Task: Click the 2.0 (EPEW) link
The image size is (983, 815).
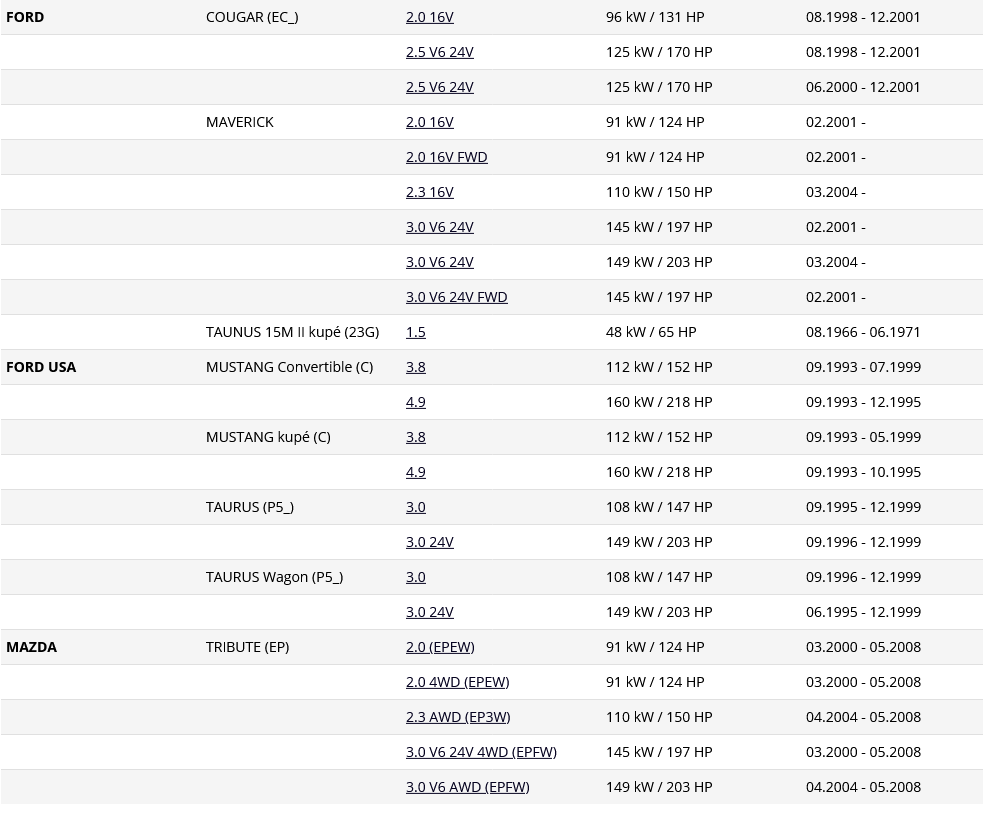Action: (x=440, y=648)
